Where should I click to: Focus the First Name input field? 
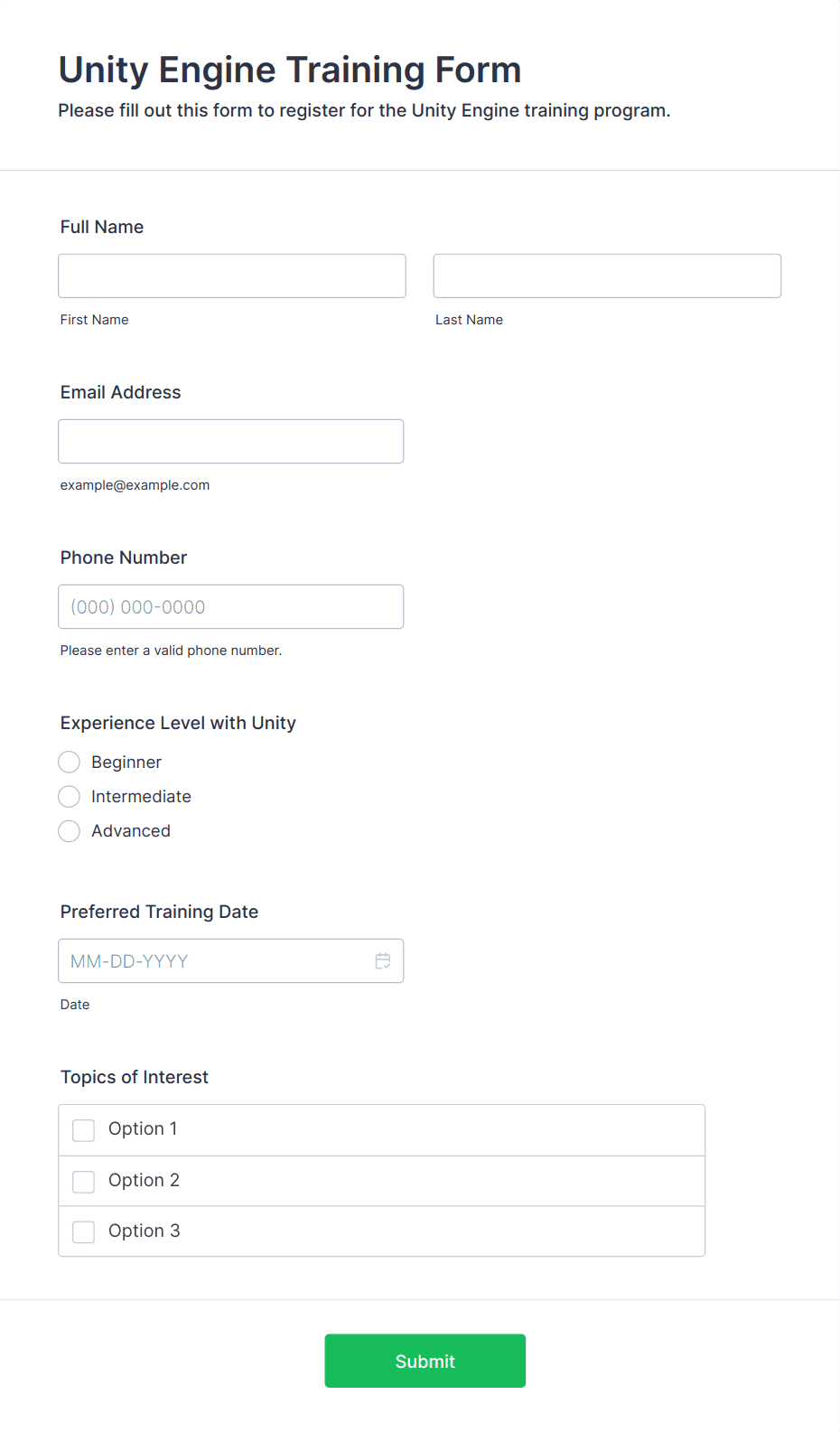point(232,276)
